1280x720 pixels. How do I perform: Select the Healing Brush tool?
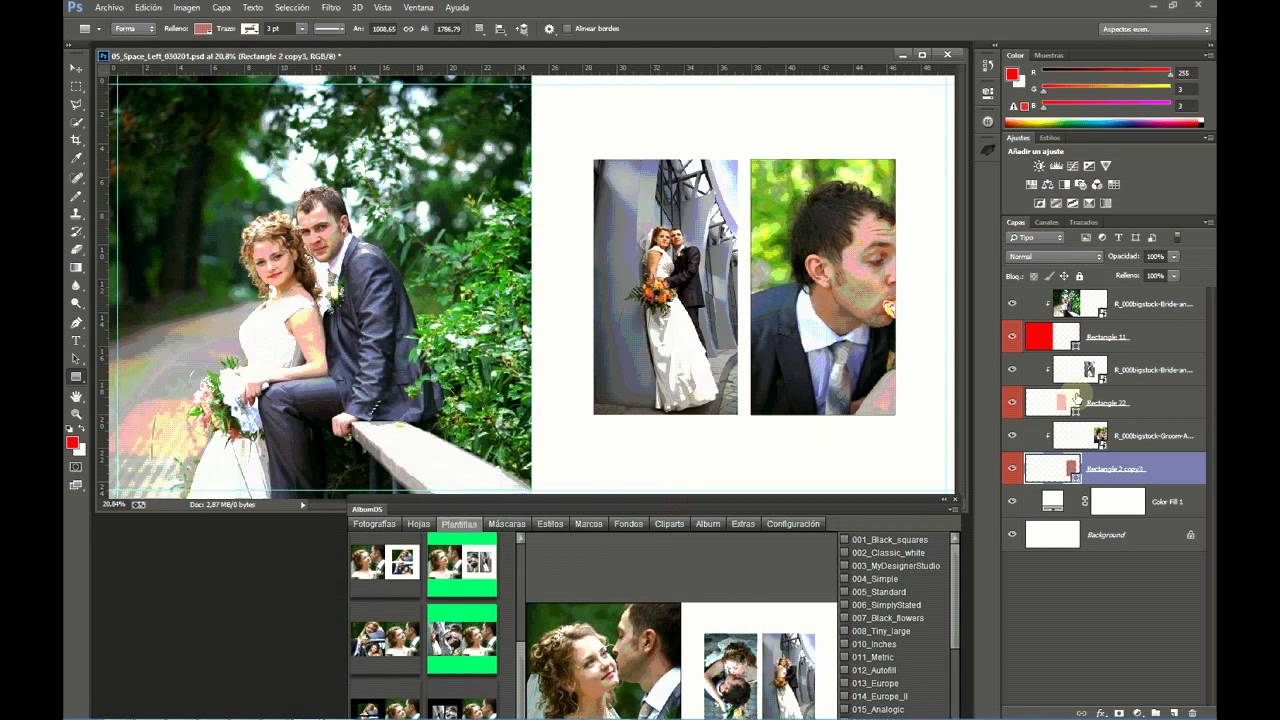click(x=76, y=178)
